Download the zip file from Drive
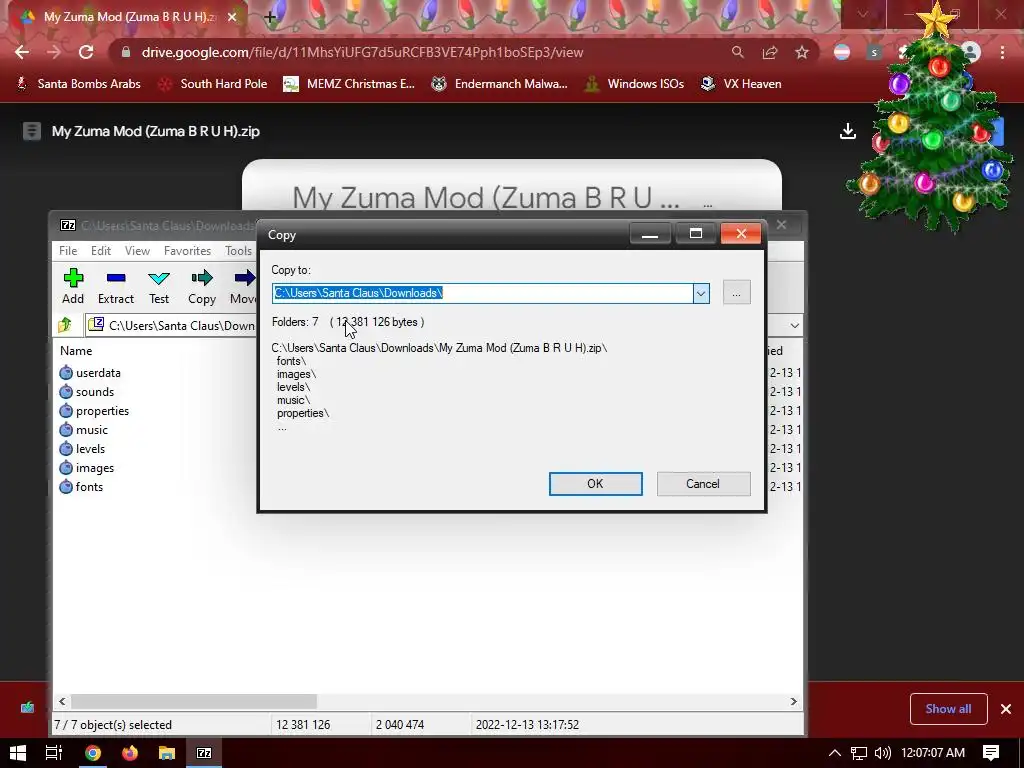This screenshot has height=768, width=1024. [x=848, y=131]
